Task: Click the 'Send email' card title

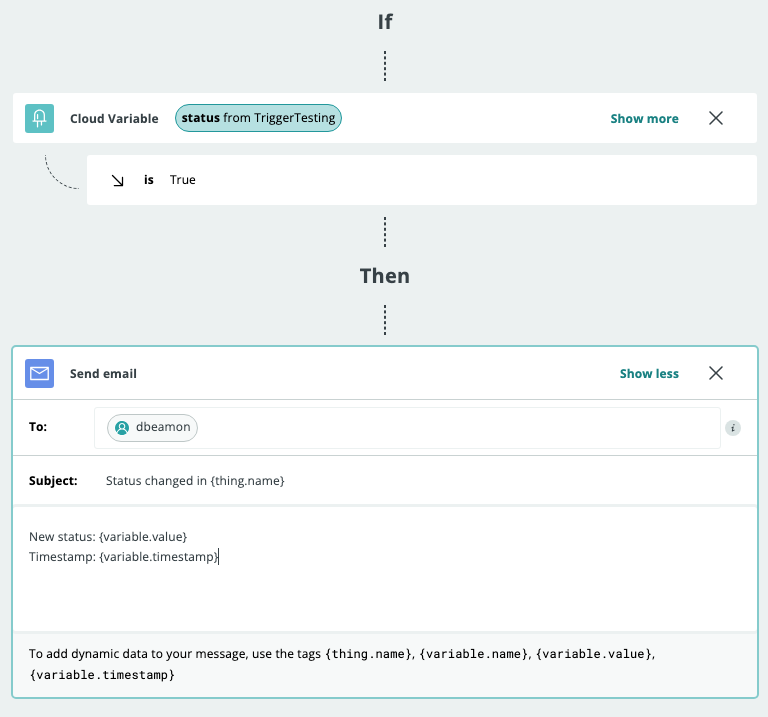Action: (103, 374)
